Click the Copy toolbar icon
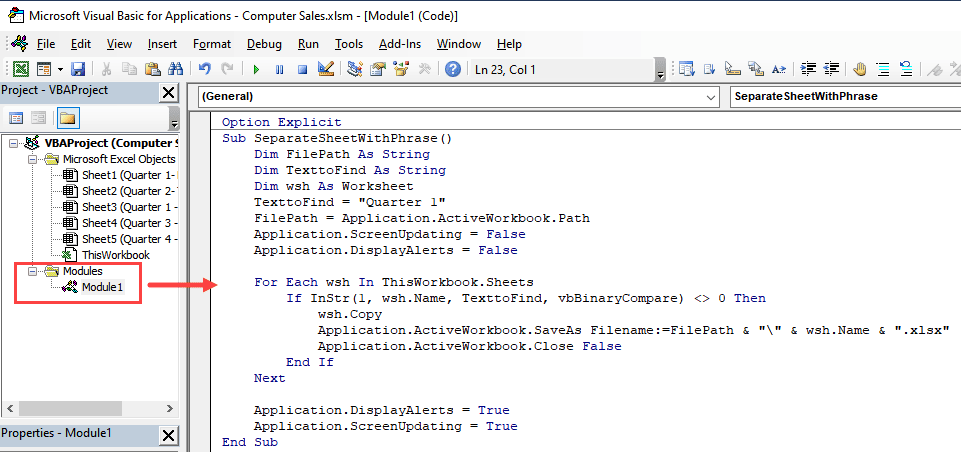Screen dimensions: 961x452 coord(129,69)
